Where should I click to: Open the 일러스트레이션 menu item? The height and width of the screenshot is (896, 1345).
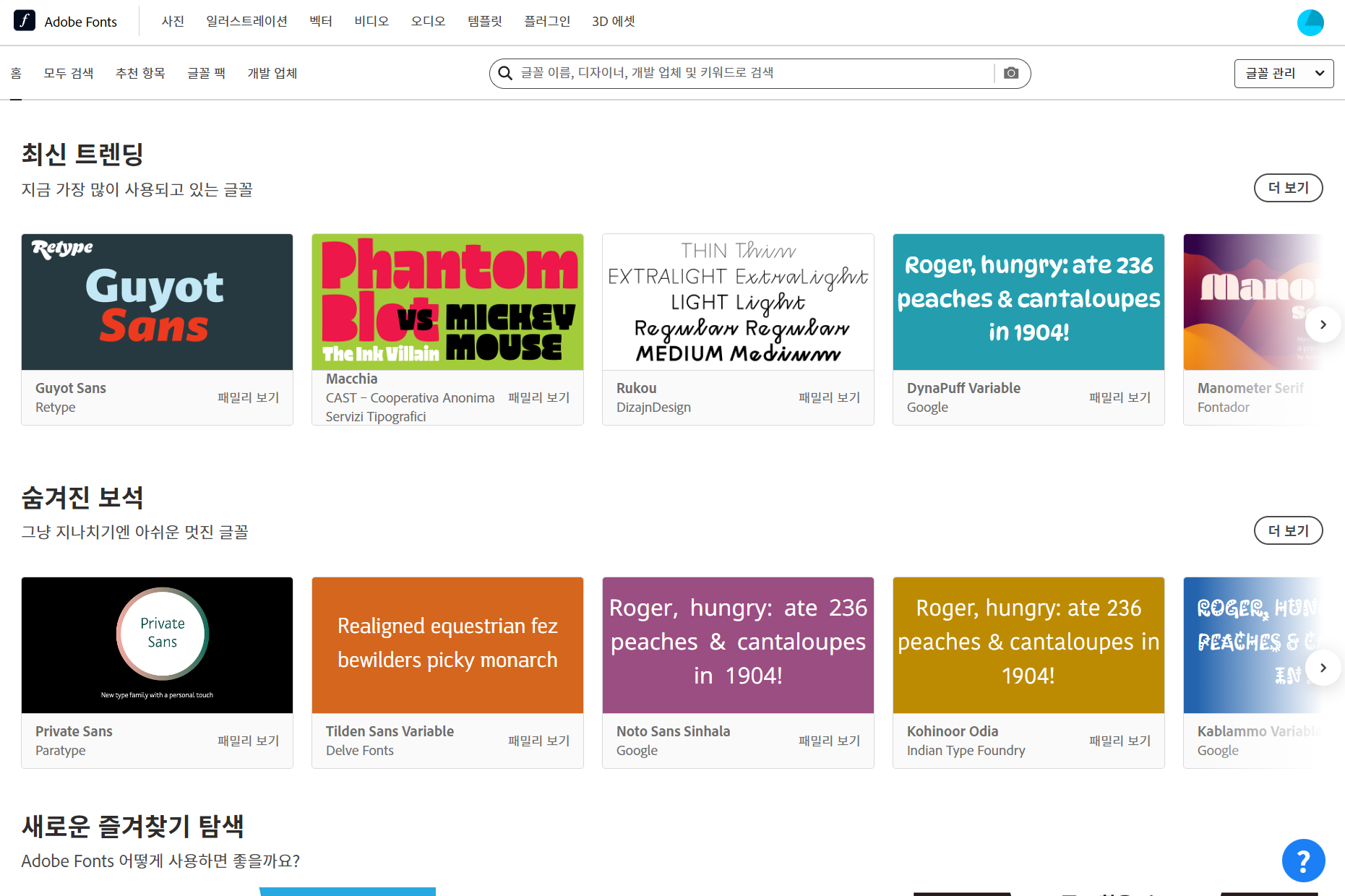point(246,22)
